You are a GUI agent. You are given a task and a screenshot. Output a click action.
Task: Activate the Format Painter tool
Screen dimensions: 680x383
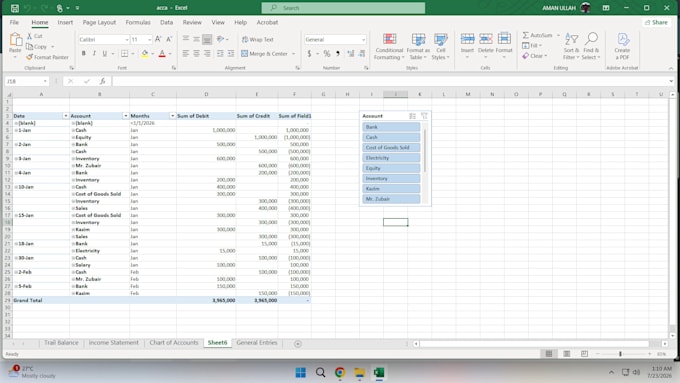(47, 57)
